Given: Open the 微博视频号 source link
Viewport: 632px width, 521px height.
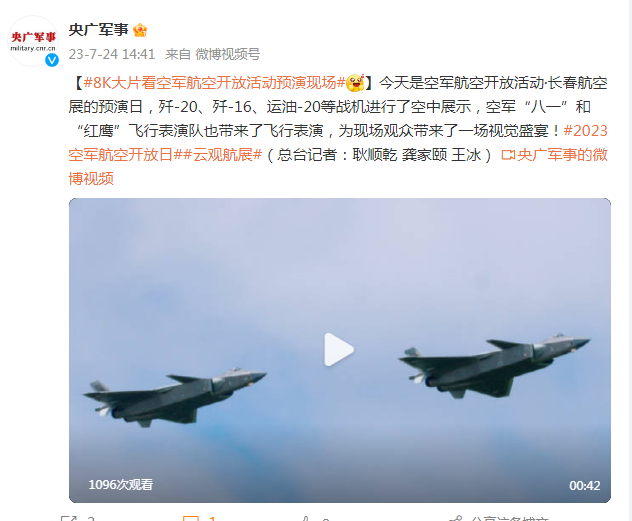Looking at the screenshot, I should click(x=228, y=54).
